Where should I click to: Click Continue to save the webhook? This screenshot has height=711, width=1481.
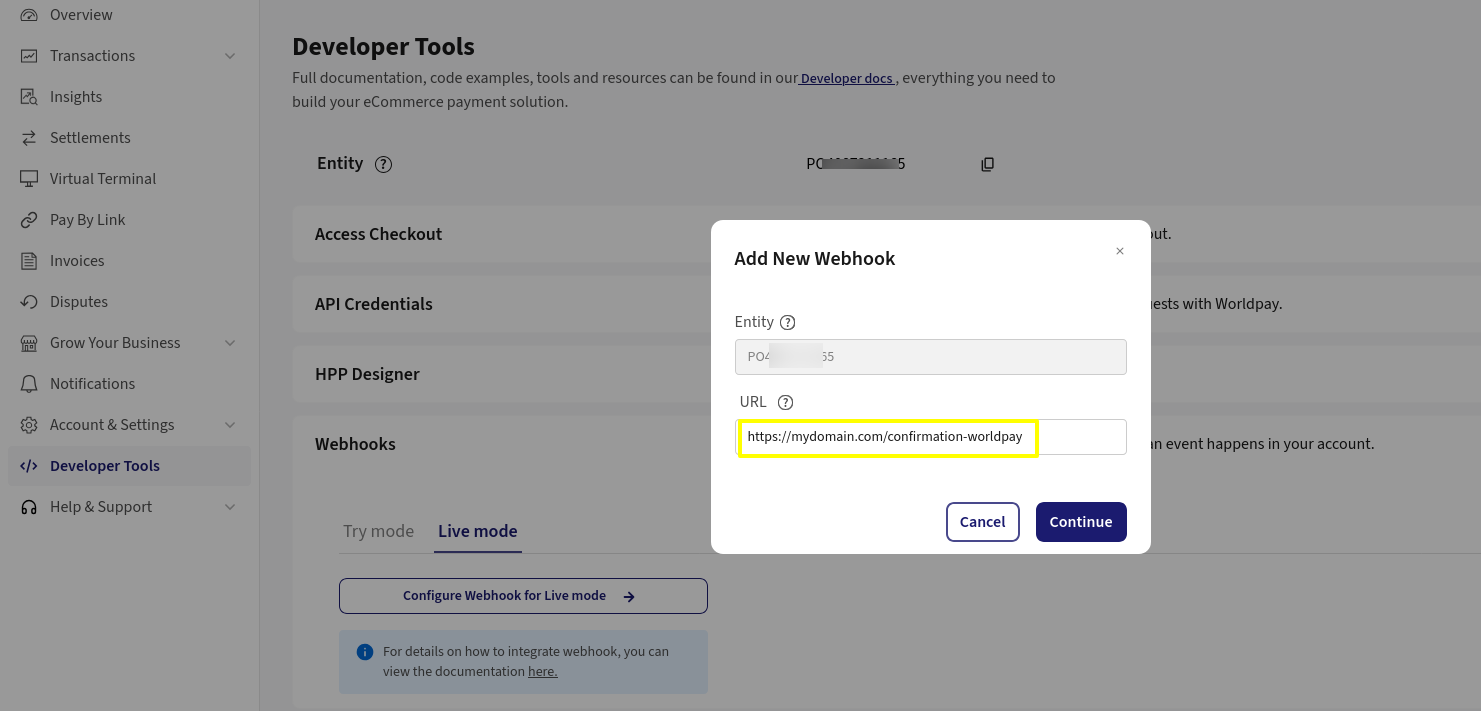1081,521
